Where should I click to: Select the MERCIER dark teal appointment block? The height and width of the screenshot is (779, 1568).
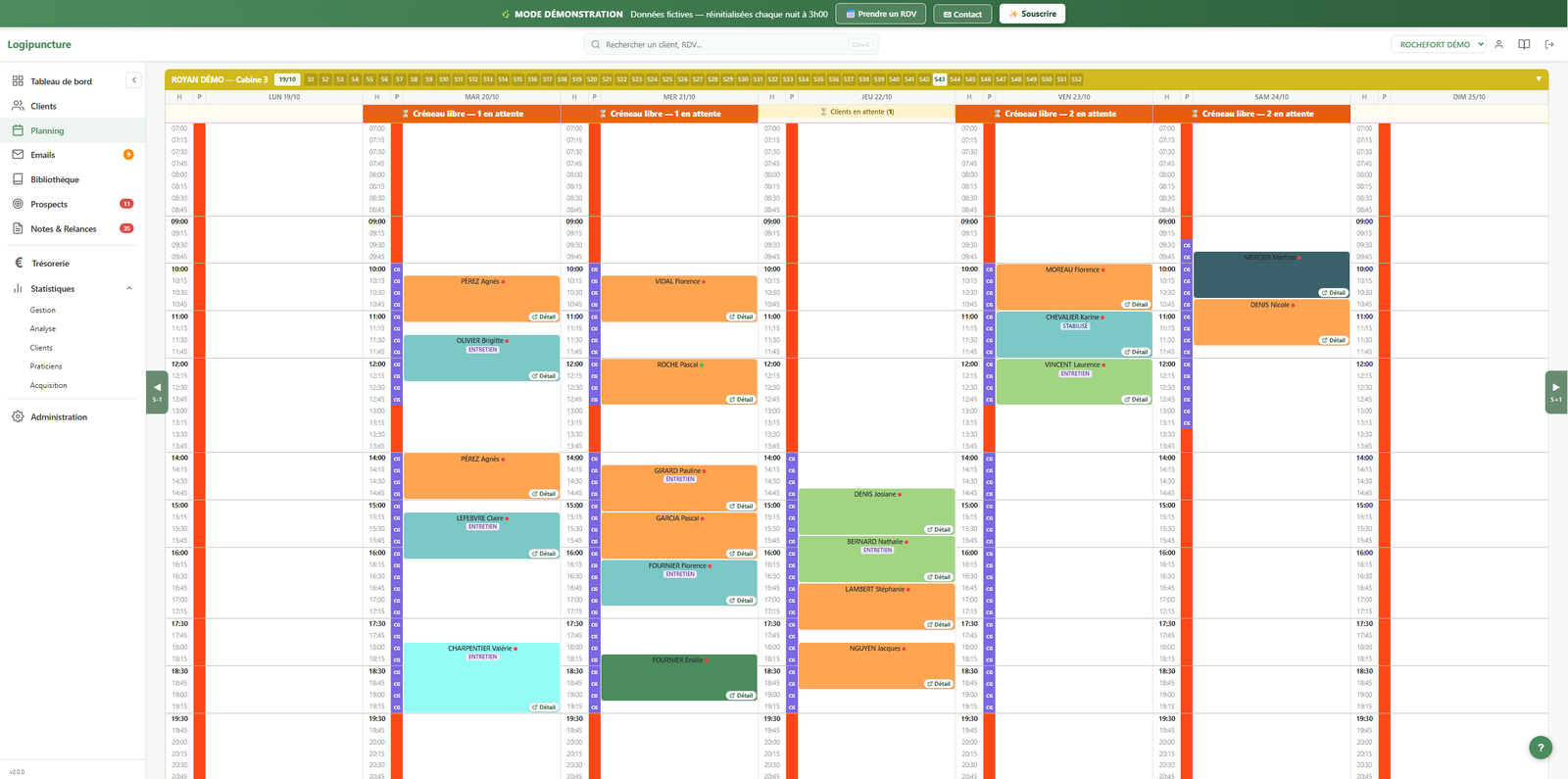point(1271,274)
